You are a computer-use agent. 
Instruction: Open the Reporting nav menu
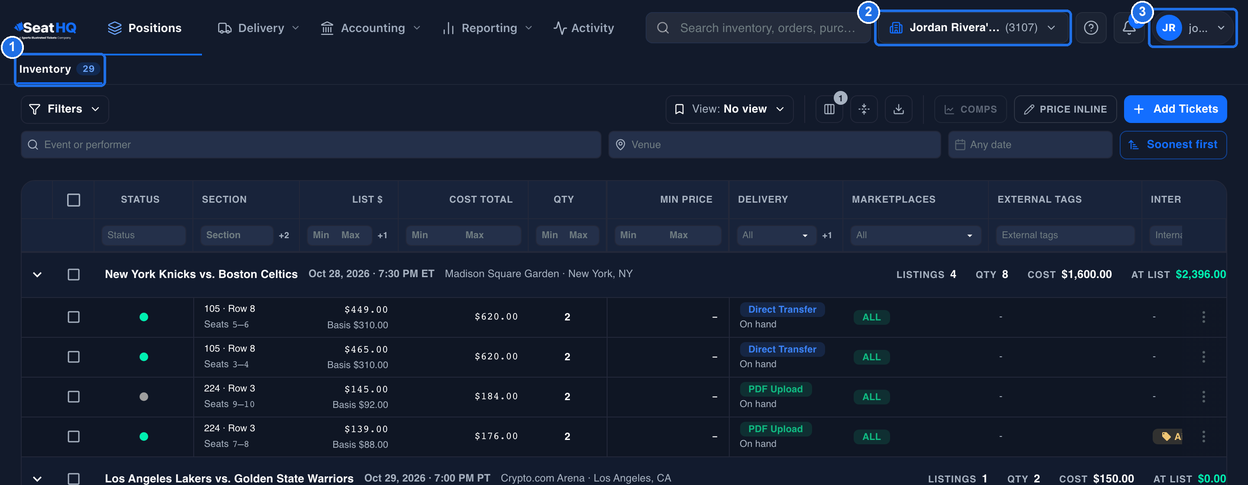coord(487,28)
